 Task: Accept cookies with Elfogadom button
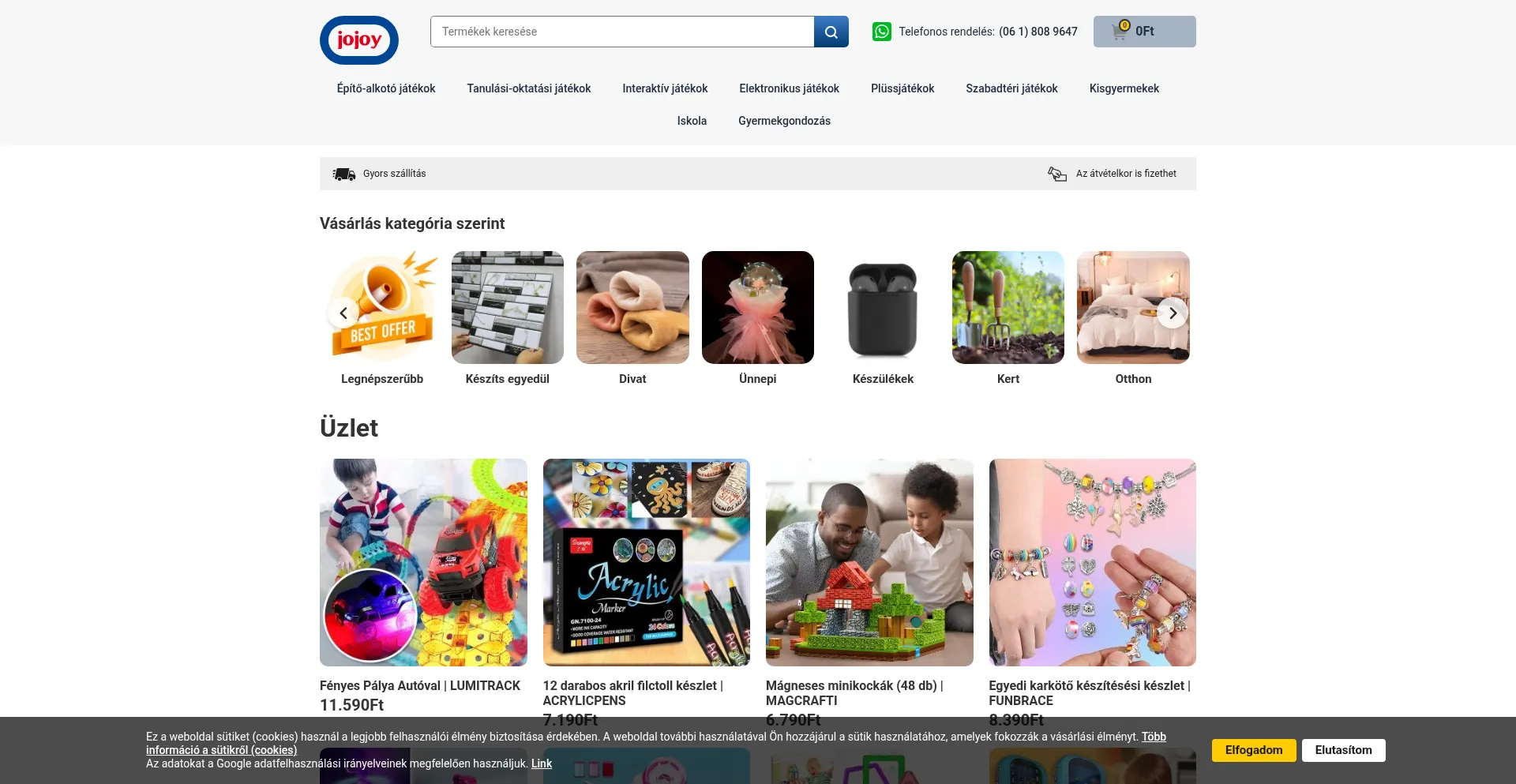1254,750
